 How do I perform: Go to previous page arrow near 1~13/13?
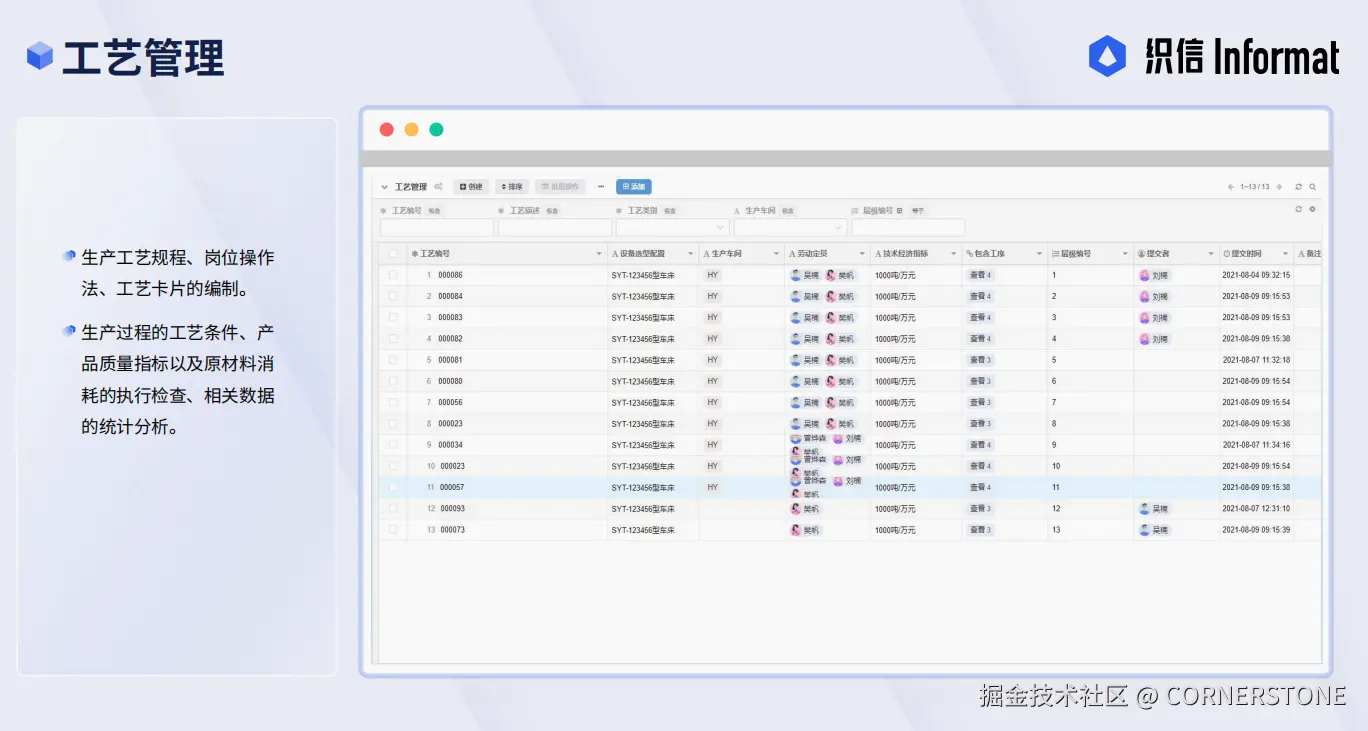(1231, 187)
